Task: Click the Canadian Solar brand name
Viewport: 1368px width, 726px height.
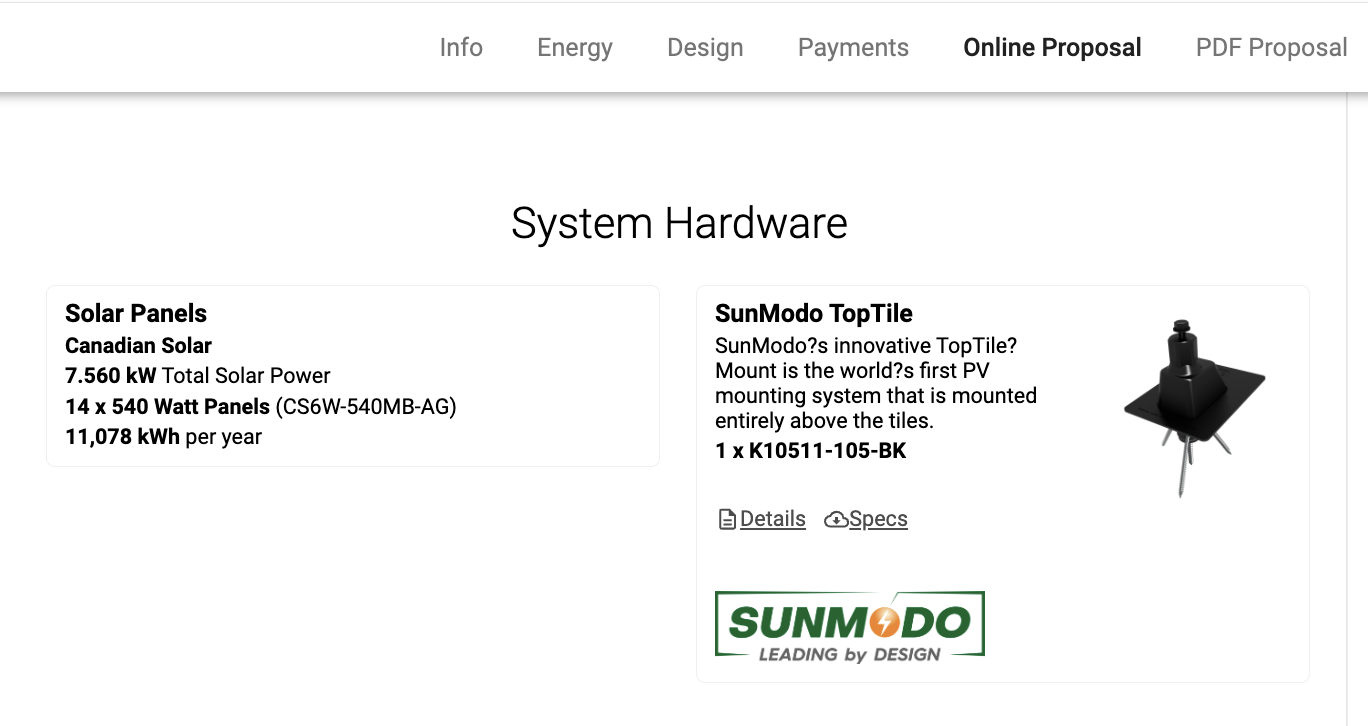Action: [x=138, y=345]
